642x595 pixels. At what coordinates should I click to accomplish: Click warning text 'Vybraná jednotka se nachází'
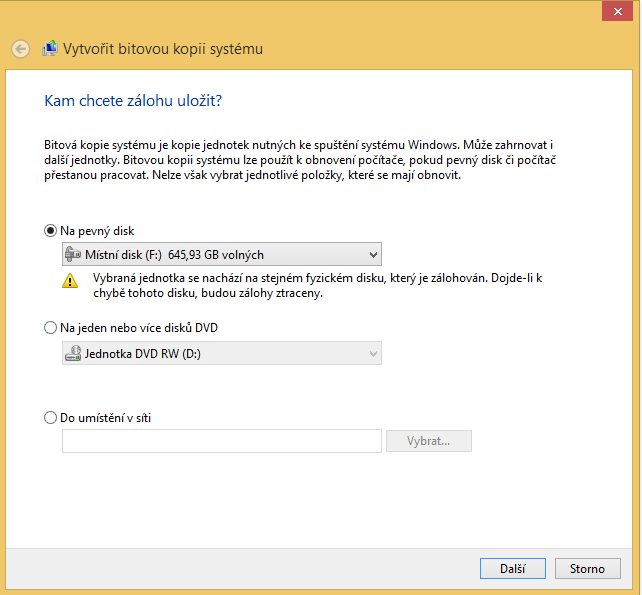[x=317, y=286]
